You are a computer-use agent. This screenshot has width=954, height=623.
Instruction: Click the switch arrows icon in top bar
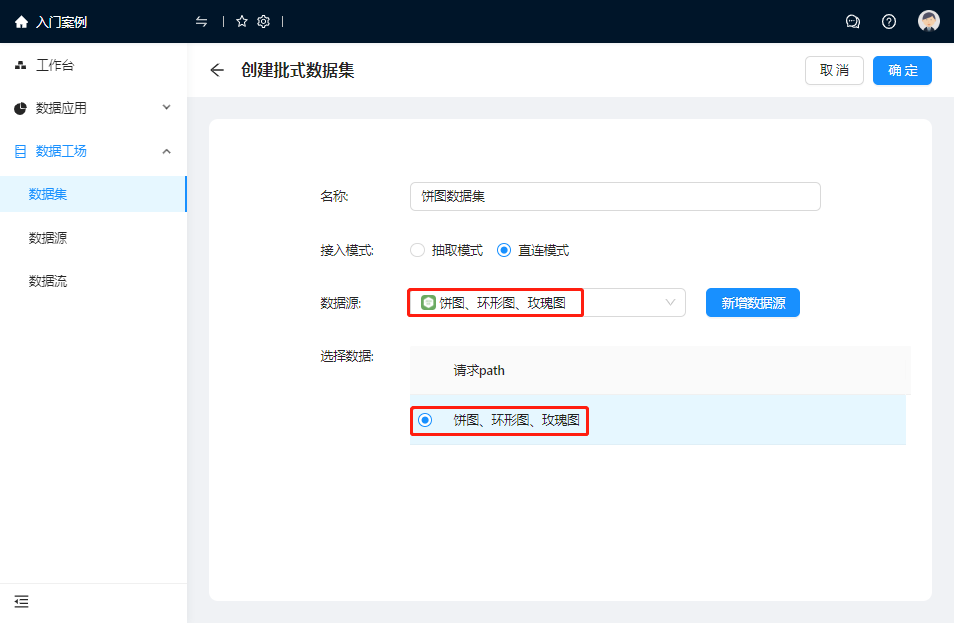(x=202, y=21)
